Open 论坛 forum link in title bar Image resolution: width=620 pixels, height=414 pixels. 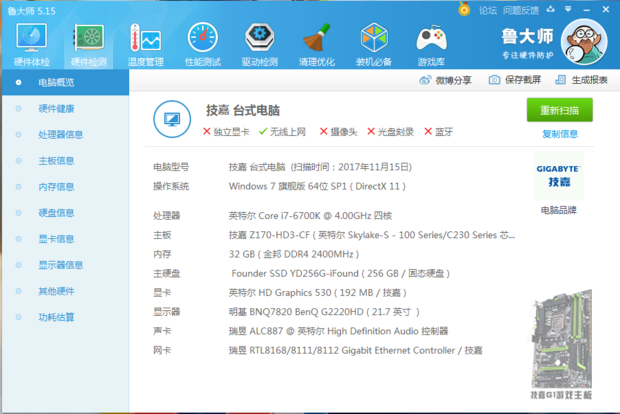coord(488,10)
